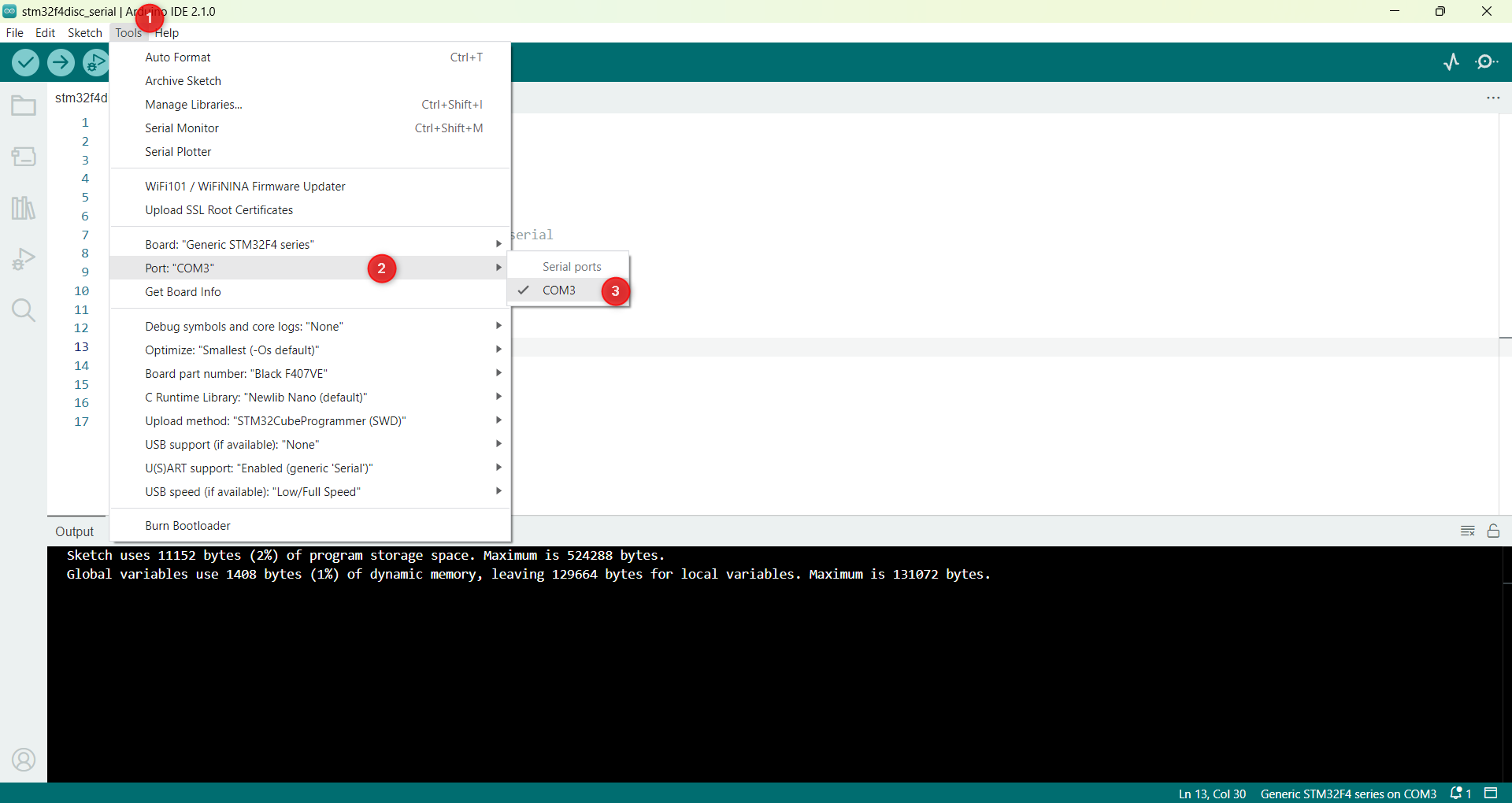This screenshot has width=1512, height=803.
Task: Select the checked COM3 serial port
Action: 569,290
